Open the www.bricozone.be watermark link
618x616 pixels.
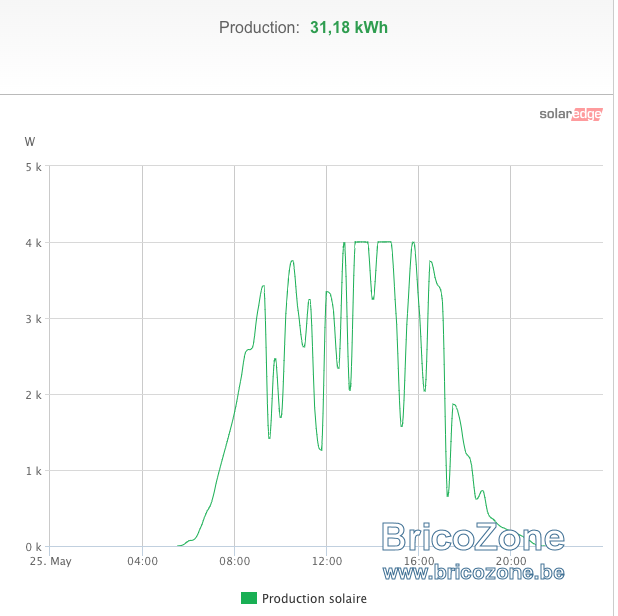click(473, 572)
